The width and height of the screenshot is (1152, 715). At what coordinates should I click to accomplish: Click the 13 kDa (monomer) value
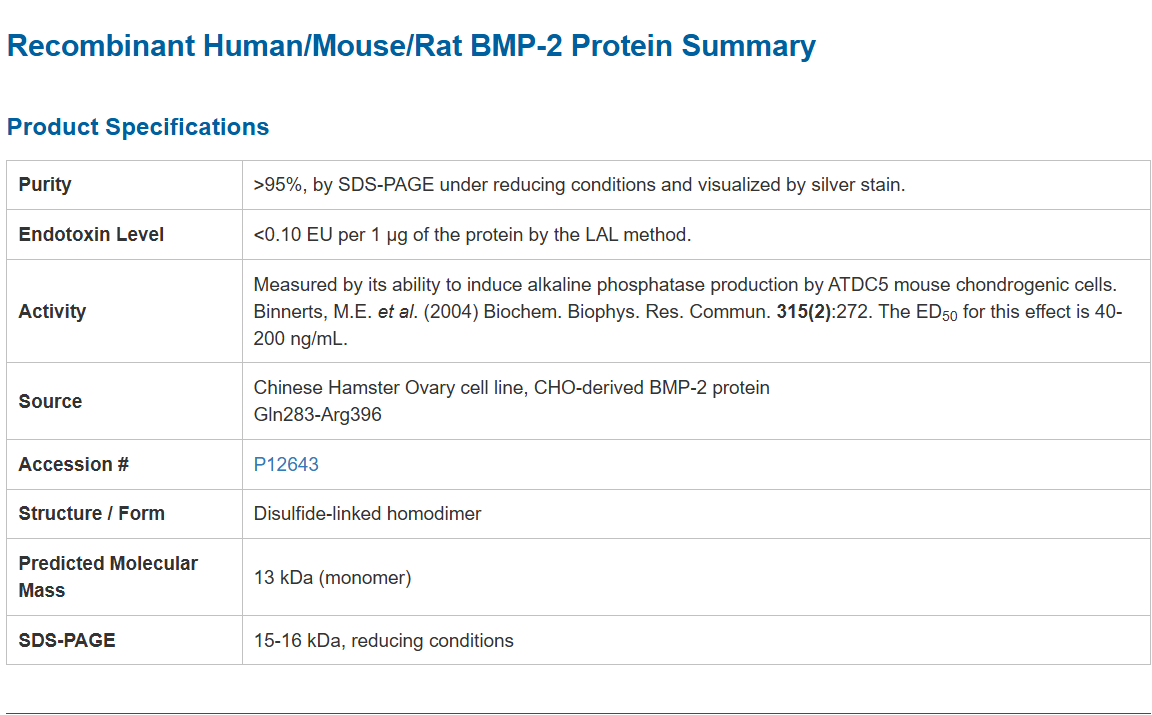(x=332, y=577)
